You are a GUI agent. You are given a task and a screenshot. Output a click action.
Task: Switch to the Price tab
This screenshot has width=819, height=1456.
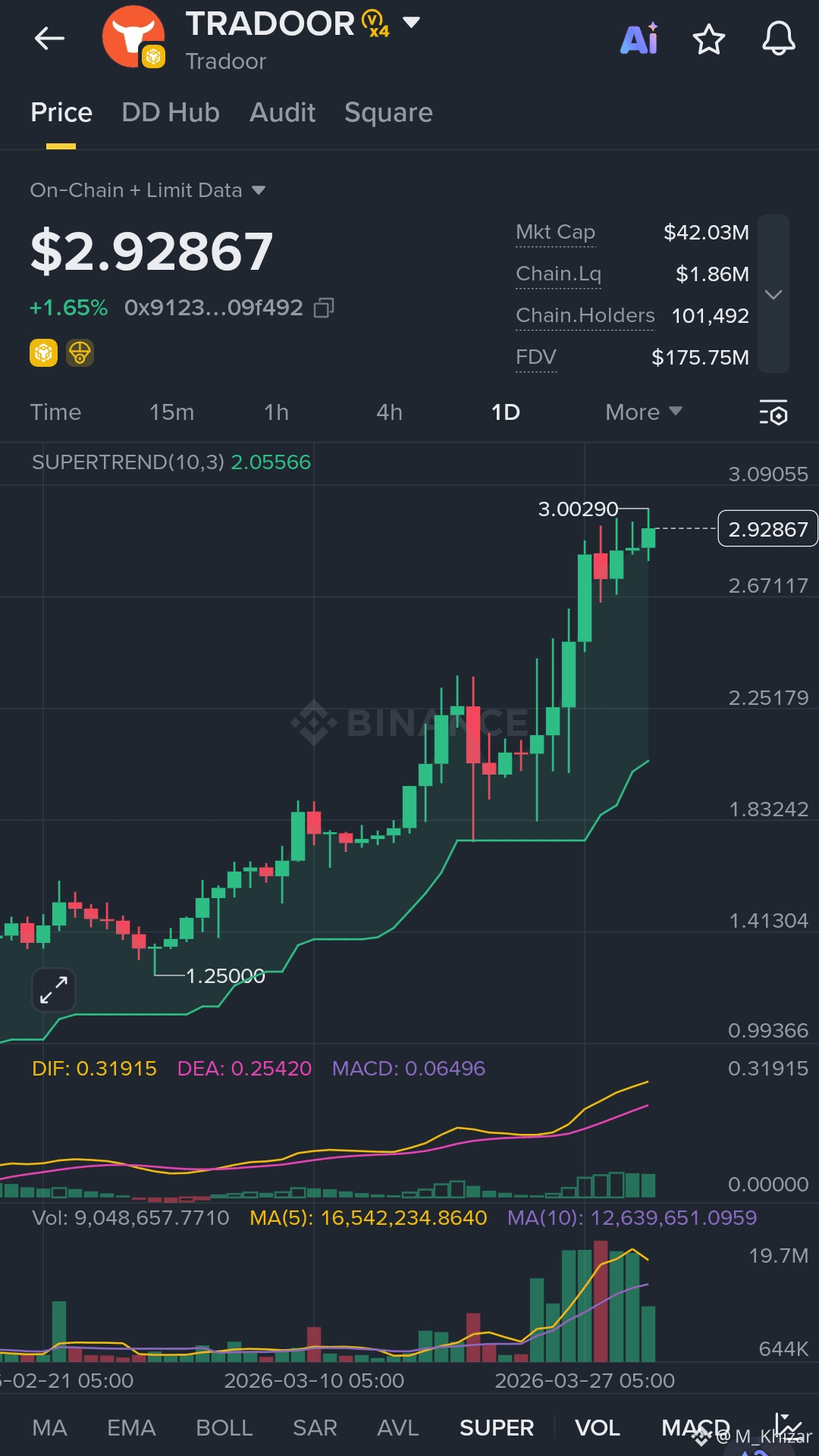(61, 113)
